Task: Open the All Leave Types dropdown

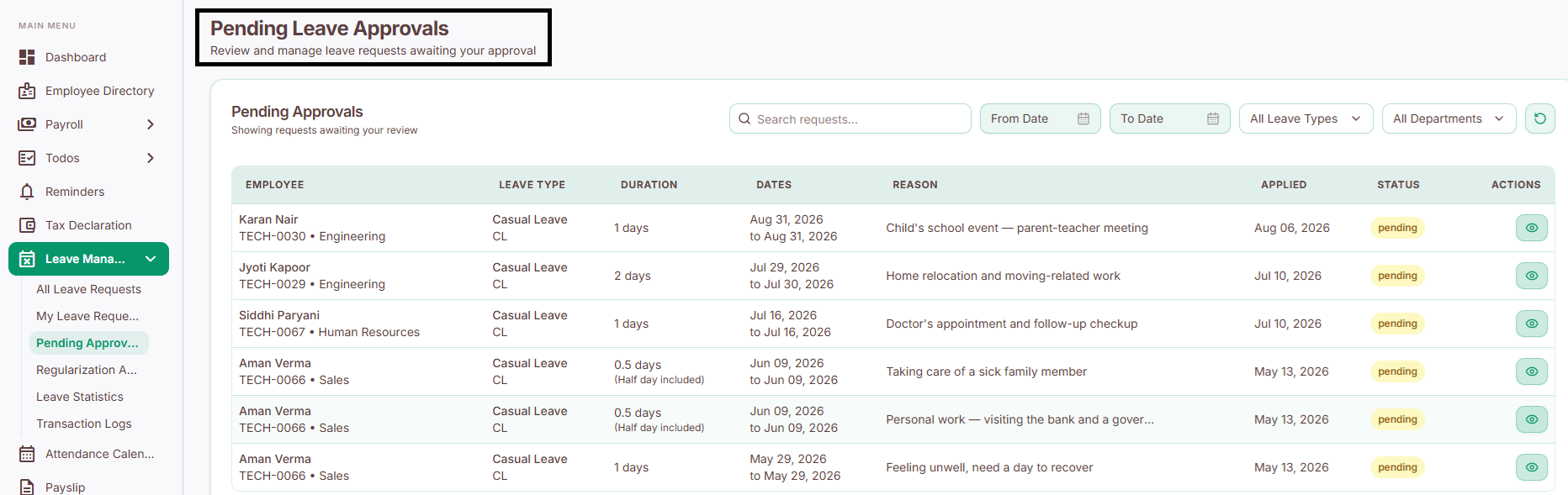Action: tap(1306, 118)
